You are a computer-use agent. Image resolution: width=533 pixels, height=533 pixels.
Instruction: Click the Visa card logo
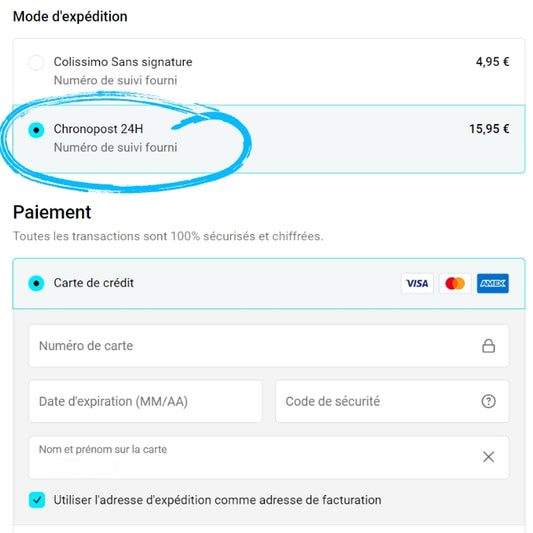[x=417, y=283]
